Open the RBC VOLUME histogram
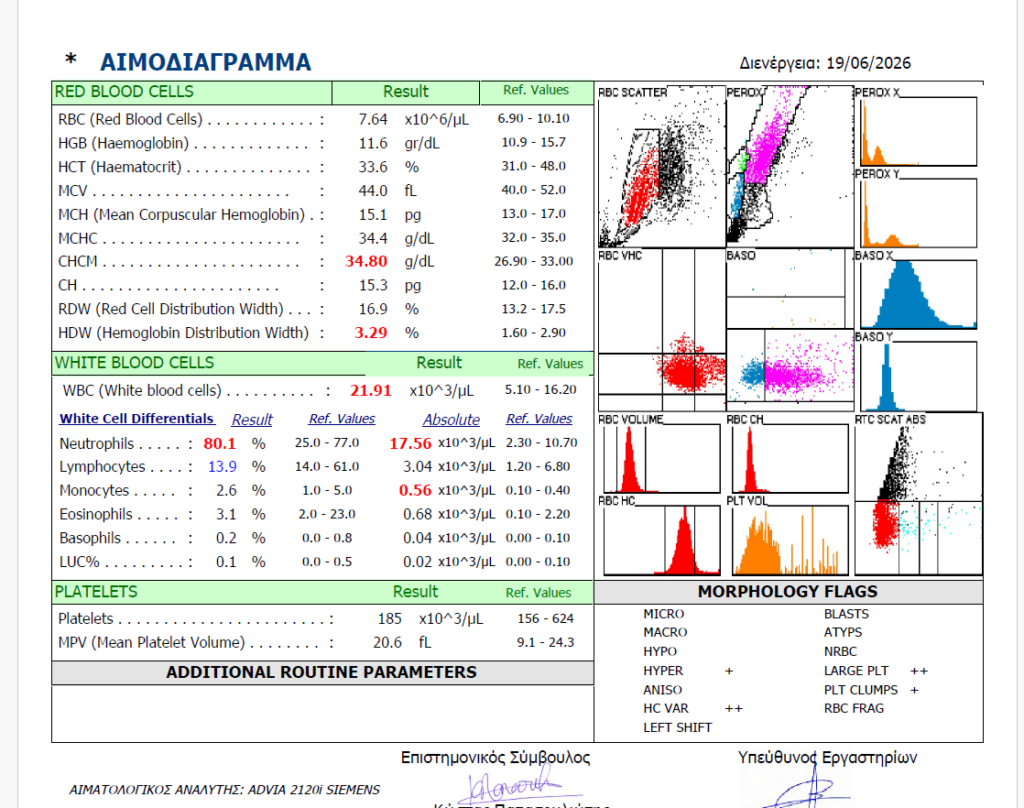Image resolution: width=1024 pixels, height=808 pixels. (x=661, y=455)
